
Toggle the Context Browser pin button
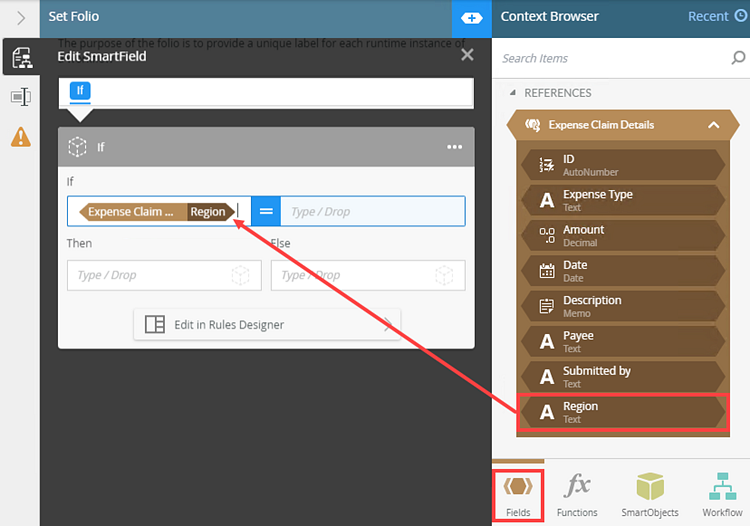[x=471, y=18]
